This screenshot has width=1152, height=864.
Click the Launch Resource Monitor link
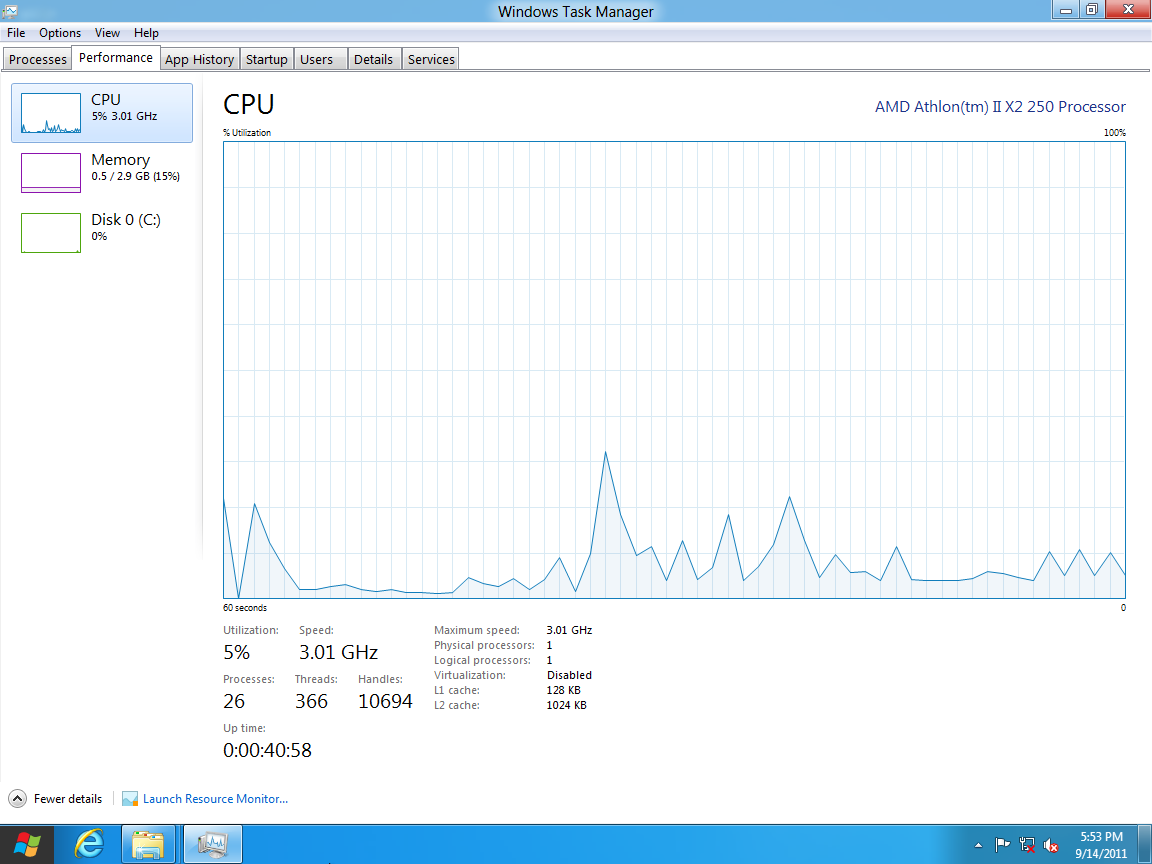pos(215,799)
